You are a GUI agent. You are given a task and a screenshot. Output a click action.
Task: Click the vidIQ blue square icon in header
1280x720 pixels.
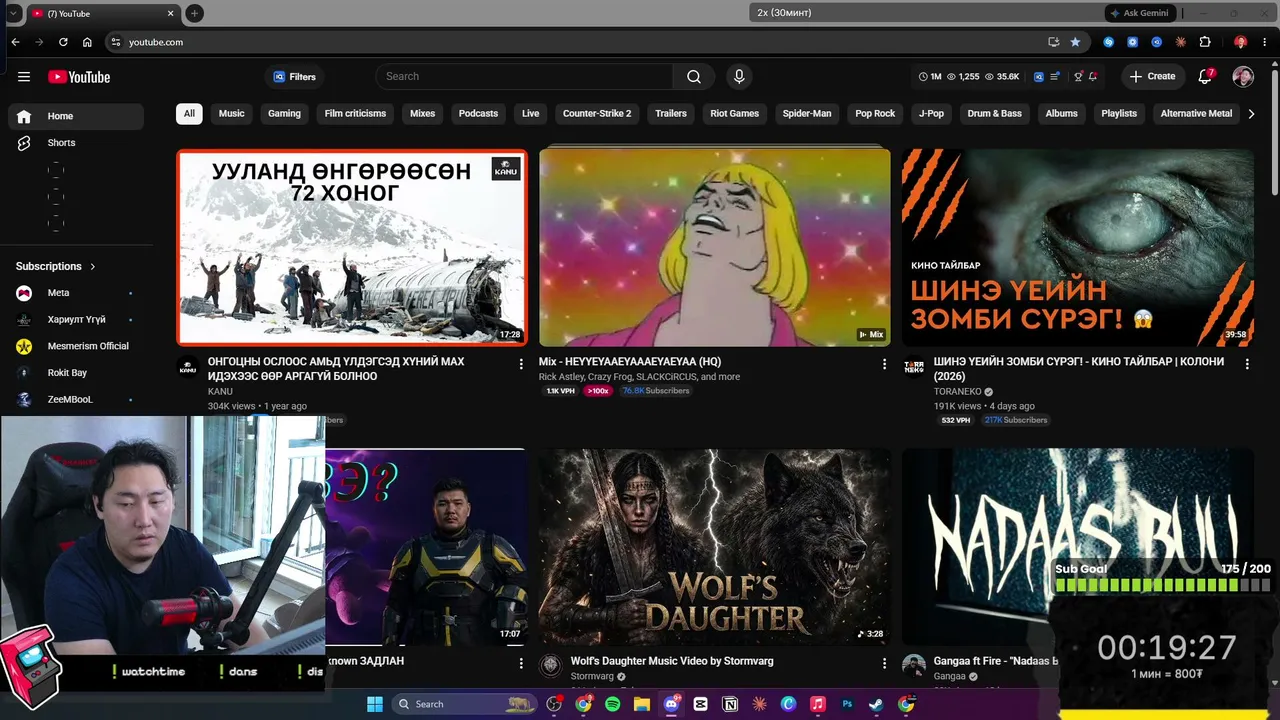click(1039, 77)
